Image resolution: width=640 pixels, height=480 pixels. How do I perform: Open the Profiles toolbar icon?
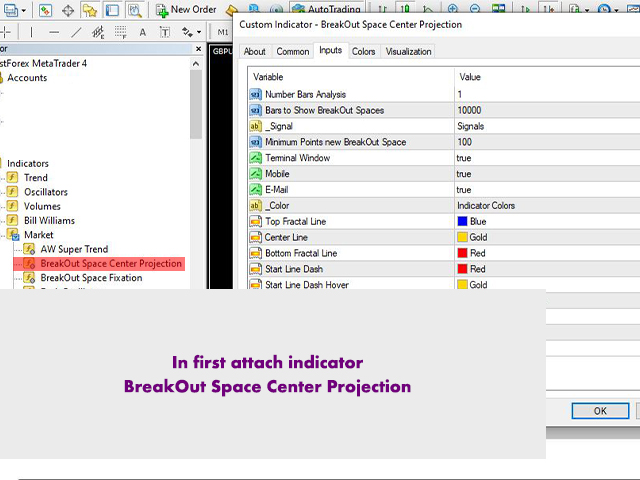click(x=11, y=10)
